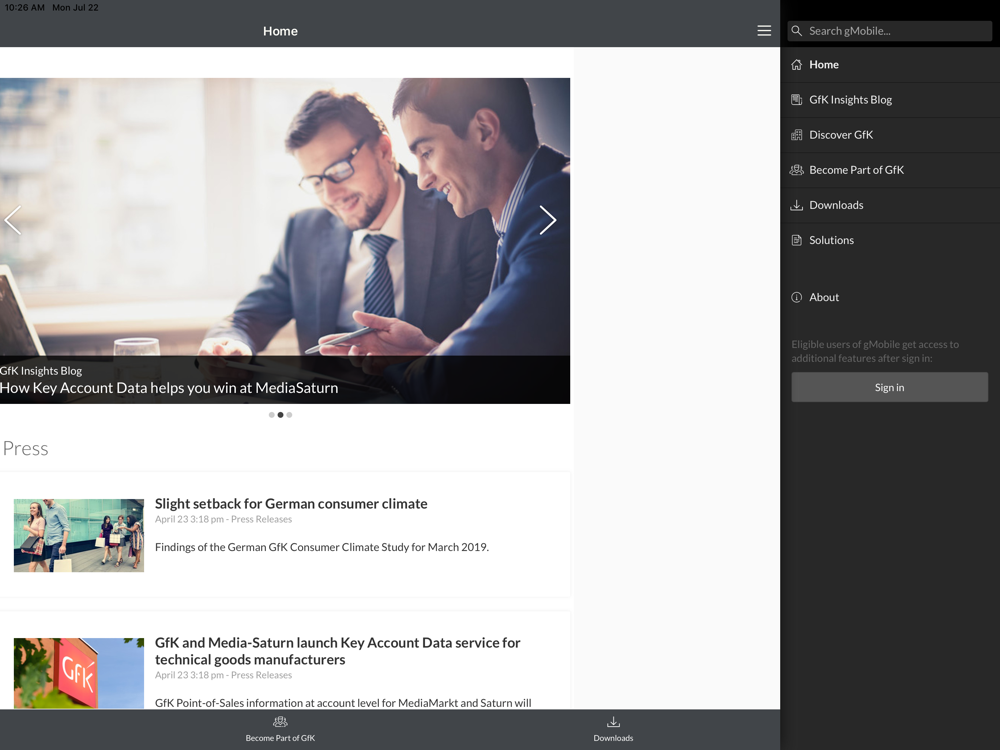Screen dimensions: 1000x750
Task: Select Become Part of GfK in side menu
Action: (890, 170)
